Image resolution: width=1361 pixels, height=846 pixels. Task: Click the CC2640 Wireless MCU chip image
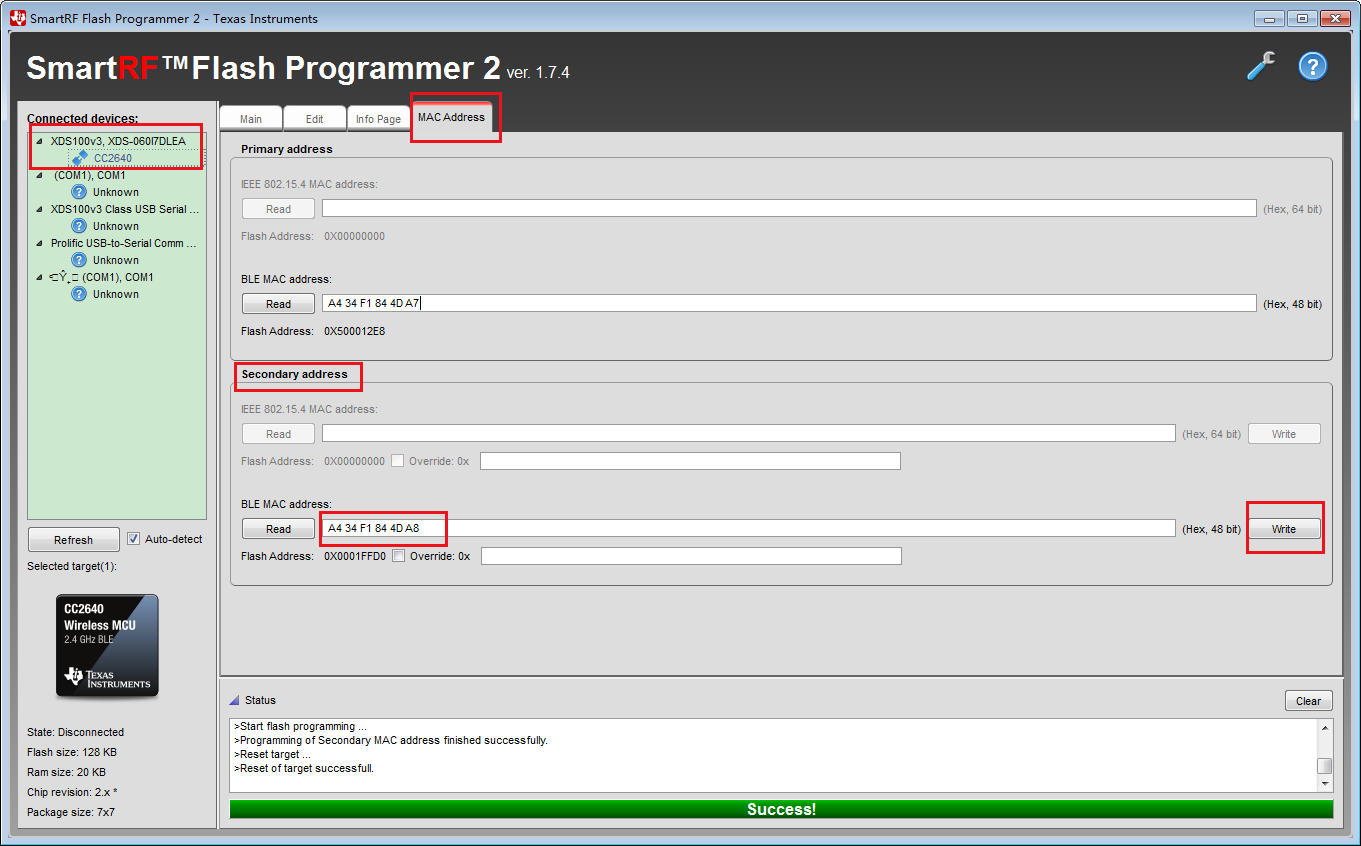(x=107, y=646)
